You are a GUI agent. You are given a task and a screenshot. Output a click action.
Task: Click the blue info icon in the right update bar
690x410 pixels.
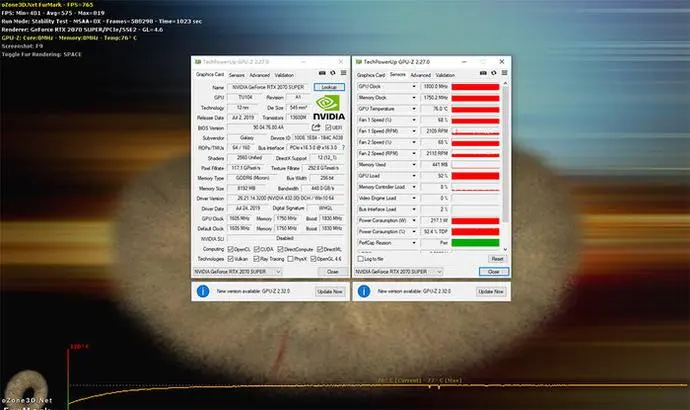pos(364,291)
